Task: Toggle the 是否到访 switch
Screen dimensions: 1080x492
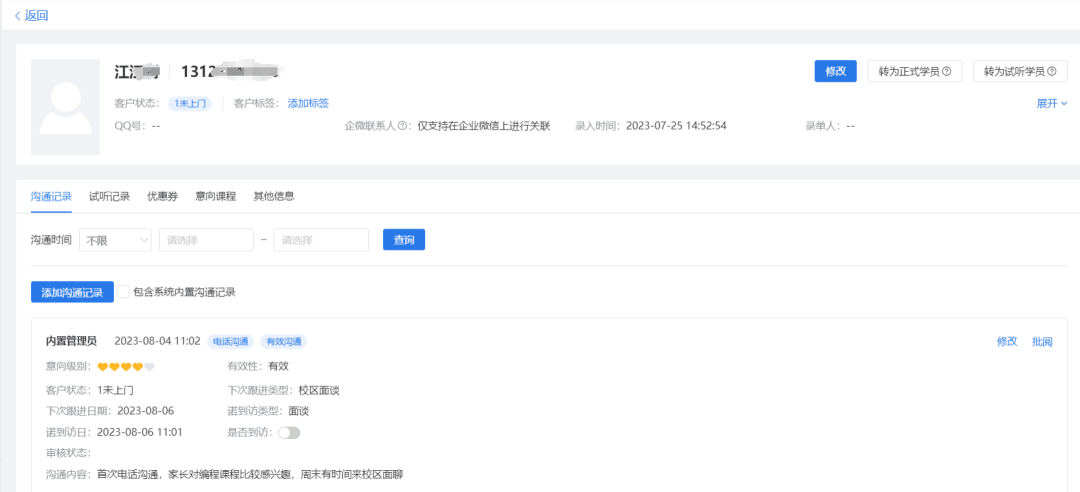Action: [x=289, y=433]
